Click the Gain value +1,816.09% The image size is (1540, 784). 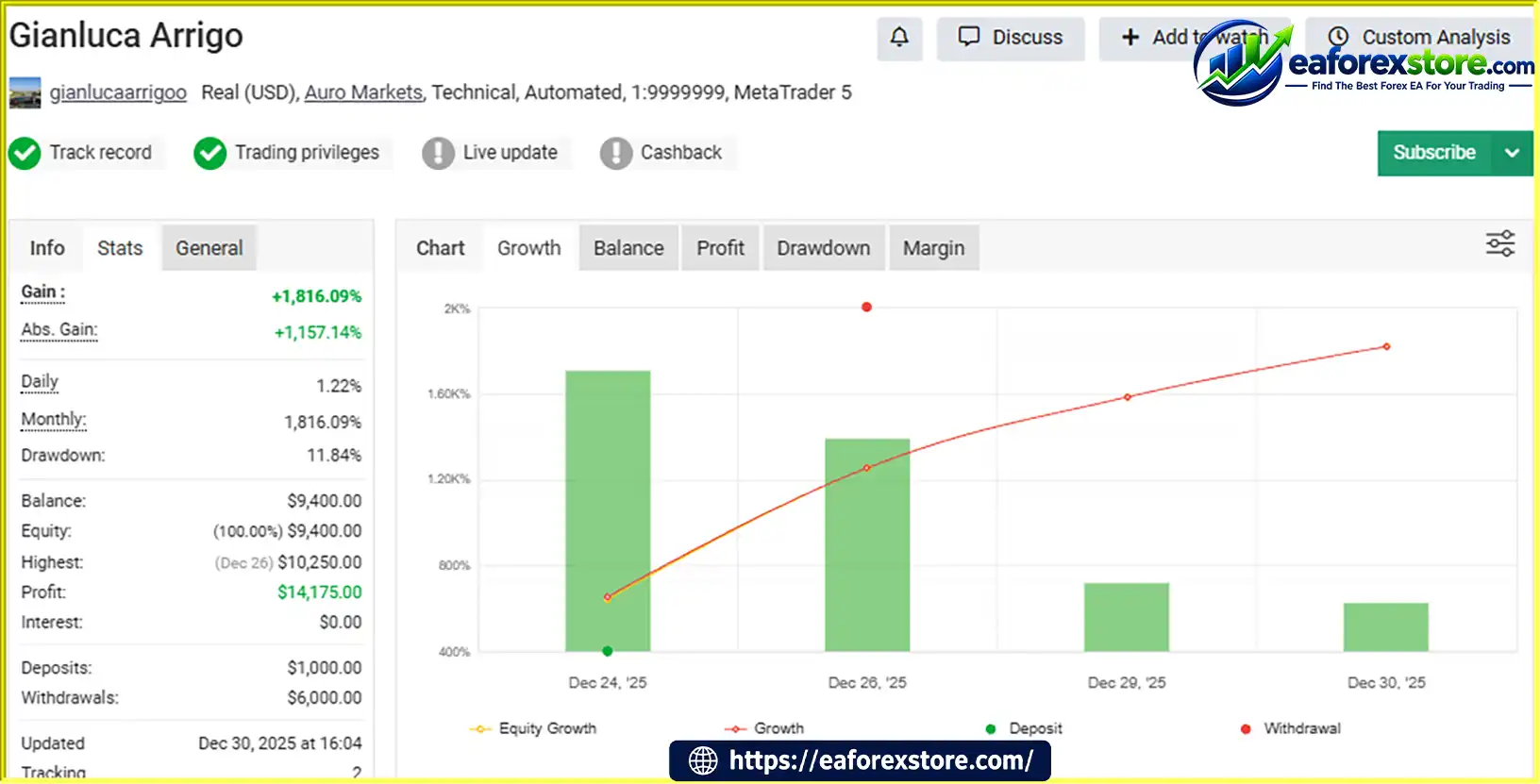[x=316, y=296]
